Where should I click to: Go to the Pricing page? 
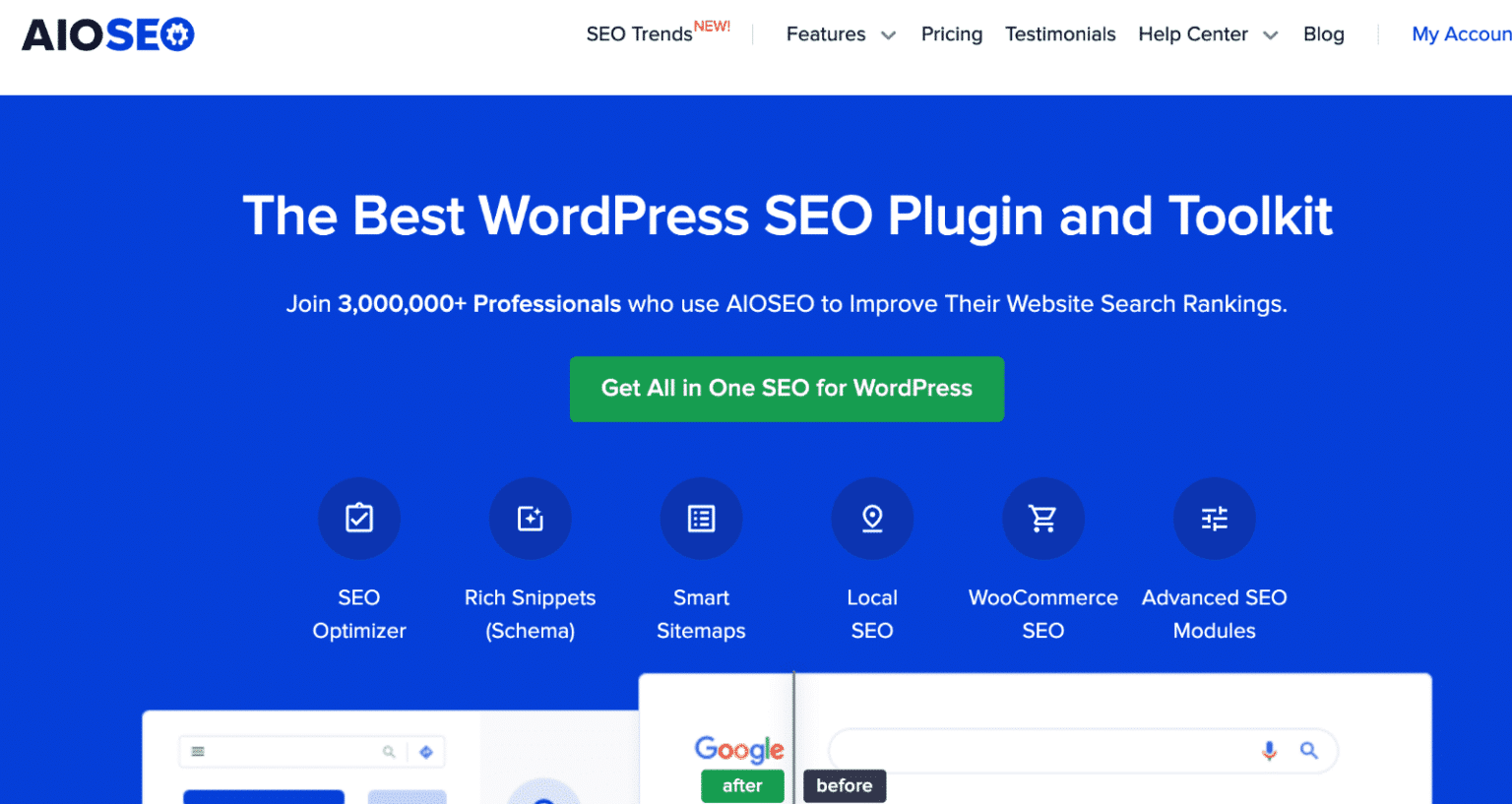point(952,34)
